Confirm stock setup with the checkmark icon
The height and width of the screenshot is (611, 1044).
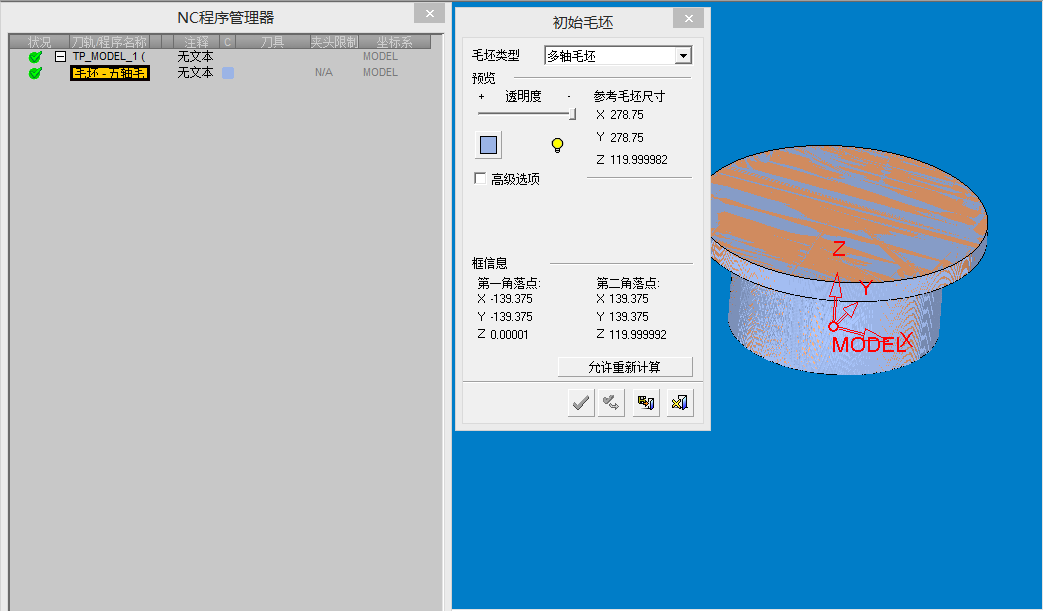(x=580, y=402)
